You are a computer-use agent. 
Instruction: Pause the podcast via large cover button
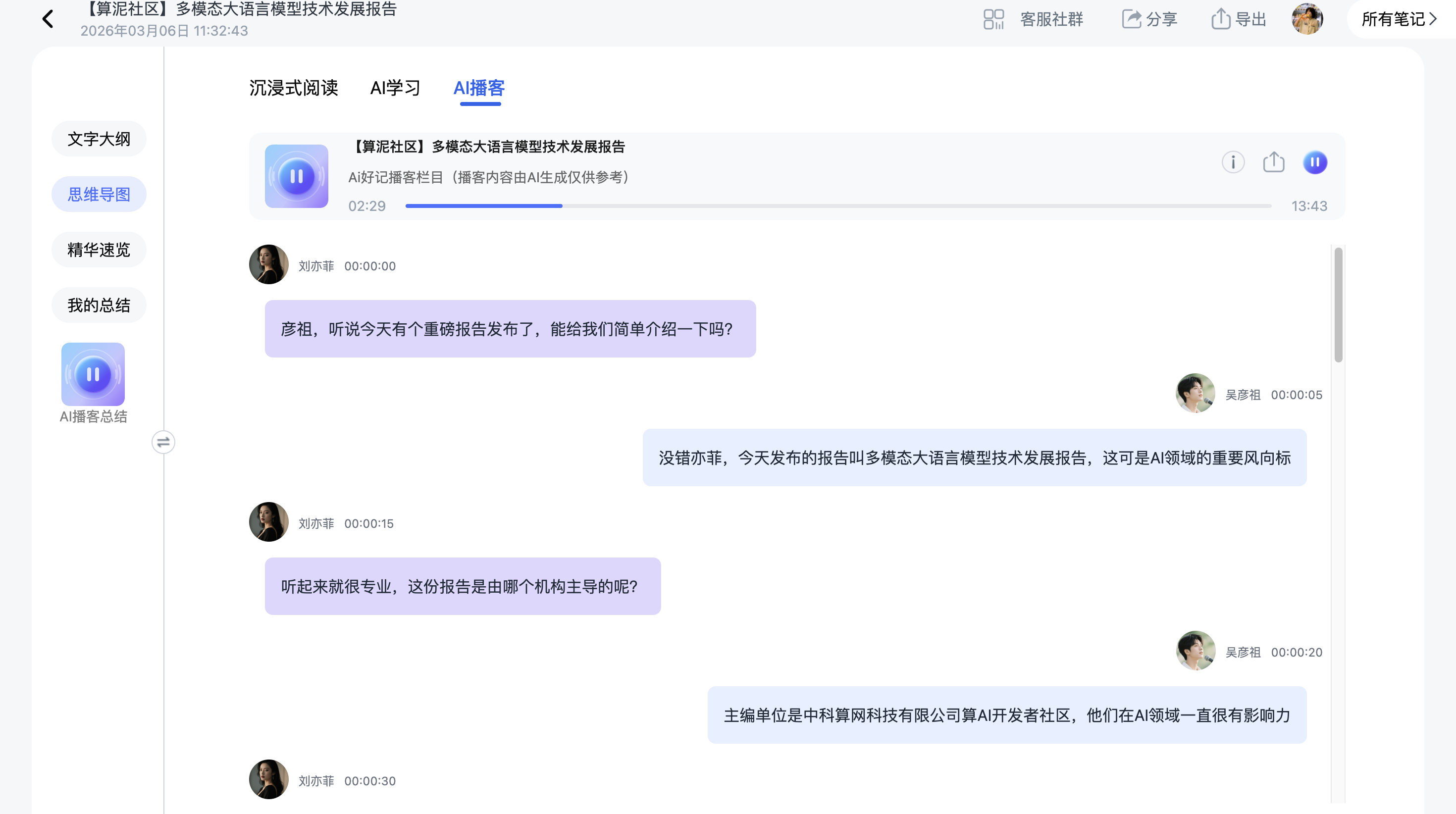(x=297, y=176)
